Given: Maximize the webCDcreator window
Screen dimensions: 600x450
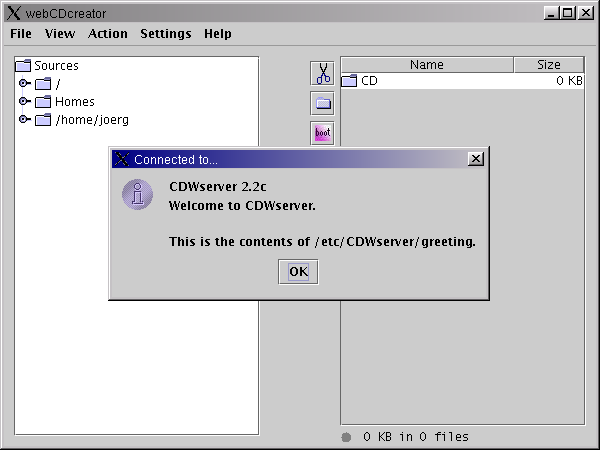Looking at the screenshot, I should [x=568, y=13].
